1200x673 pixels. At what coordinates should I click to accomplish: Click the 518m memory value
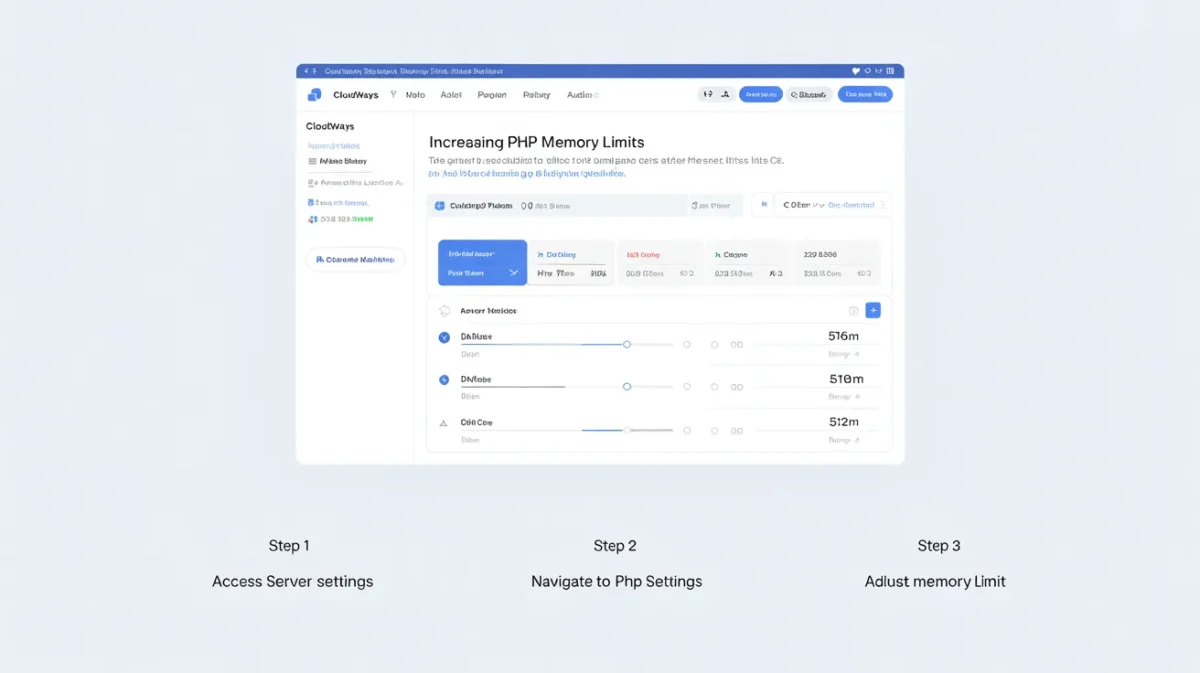tap(846, 379)
